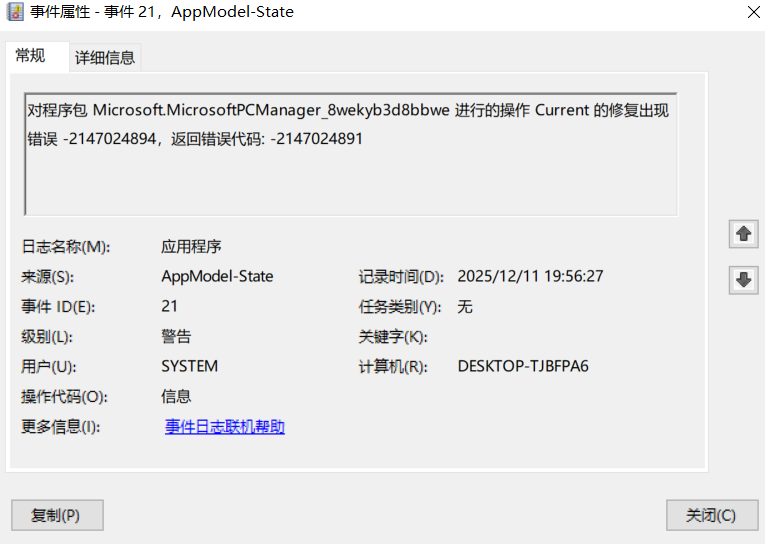This screenshot has width=765, height=544.
Task: Click the package name Microsoft.MicrosoftPCManager_8wekyb3d8bbwe
Action: click(x=271, y=110)
